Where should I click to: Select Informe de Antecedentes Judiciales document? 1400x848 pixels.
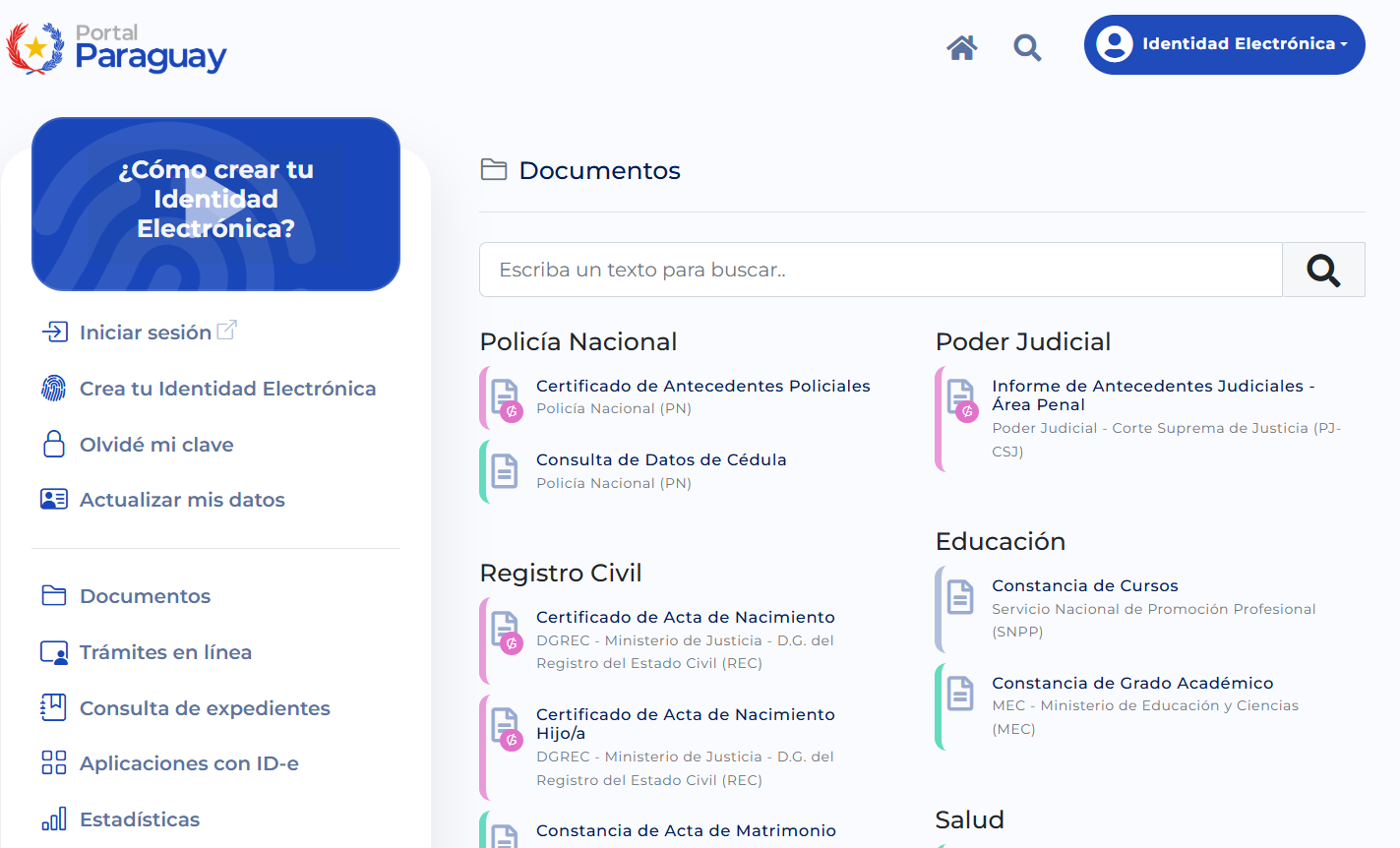tap(1152, 394)
